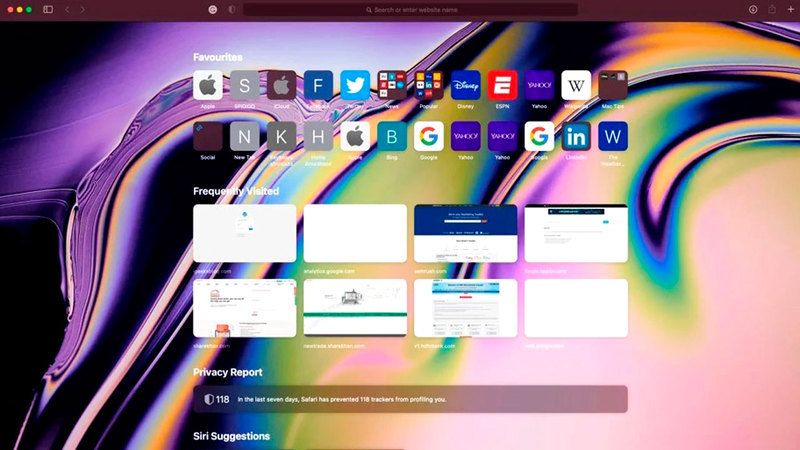Image resolution: width=800 pixels, height=450 pixels.
Task: Go back with the back arrow
Action: click(67, 9)
